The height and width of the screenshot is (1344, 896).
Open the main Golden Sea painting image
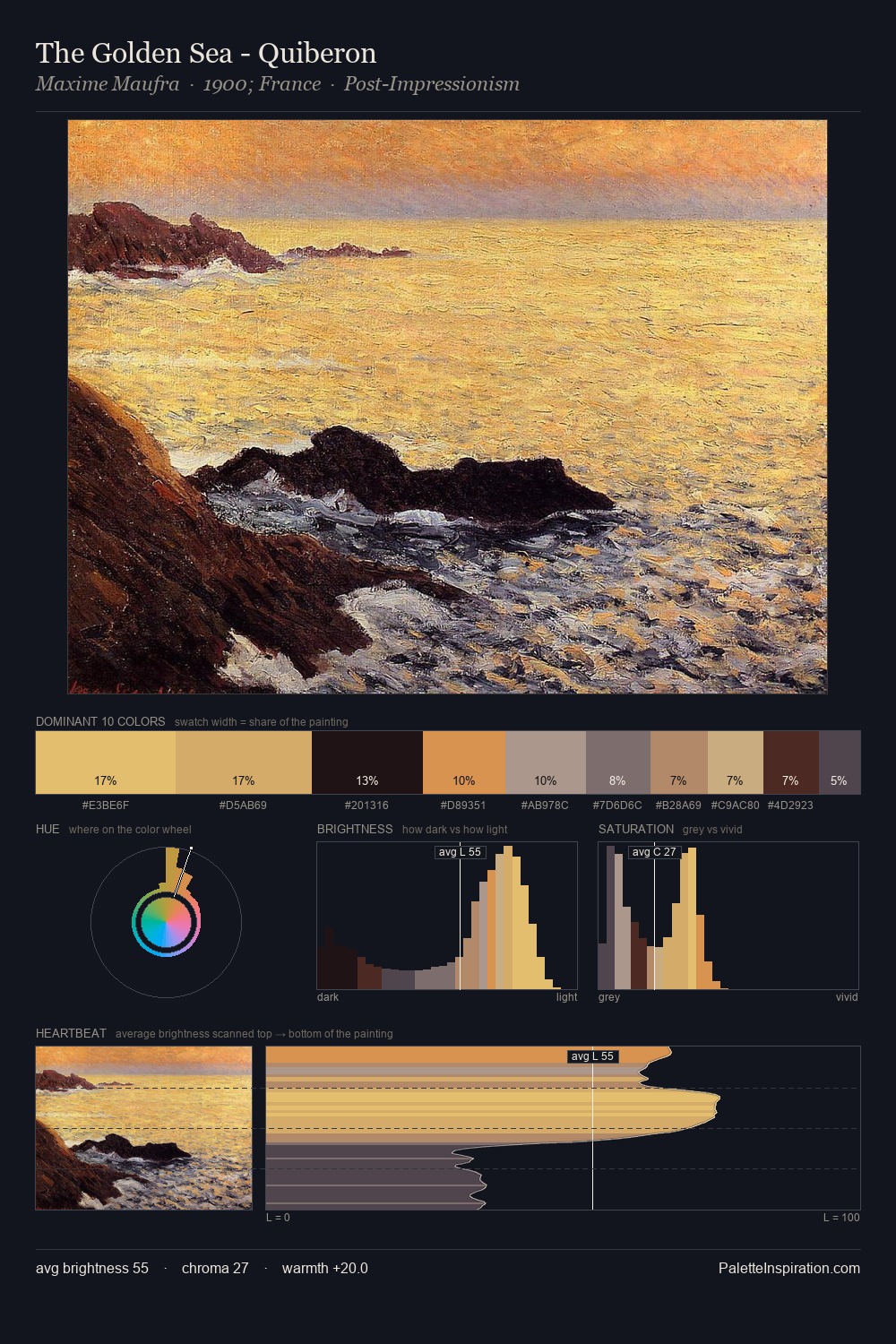coord(447,407)
